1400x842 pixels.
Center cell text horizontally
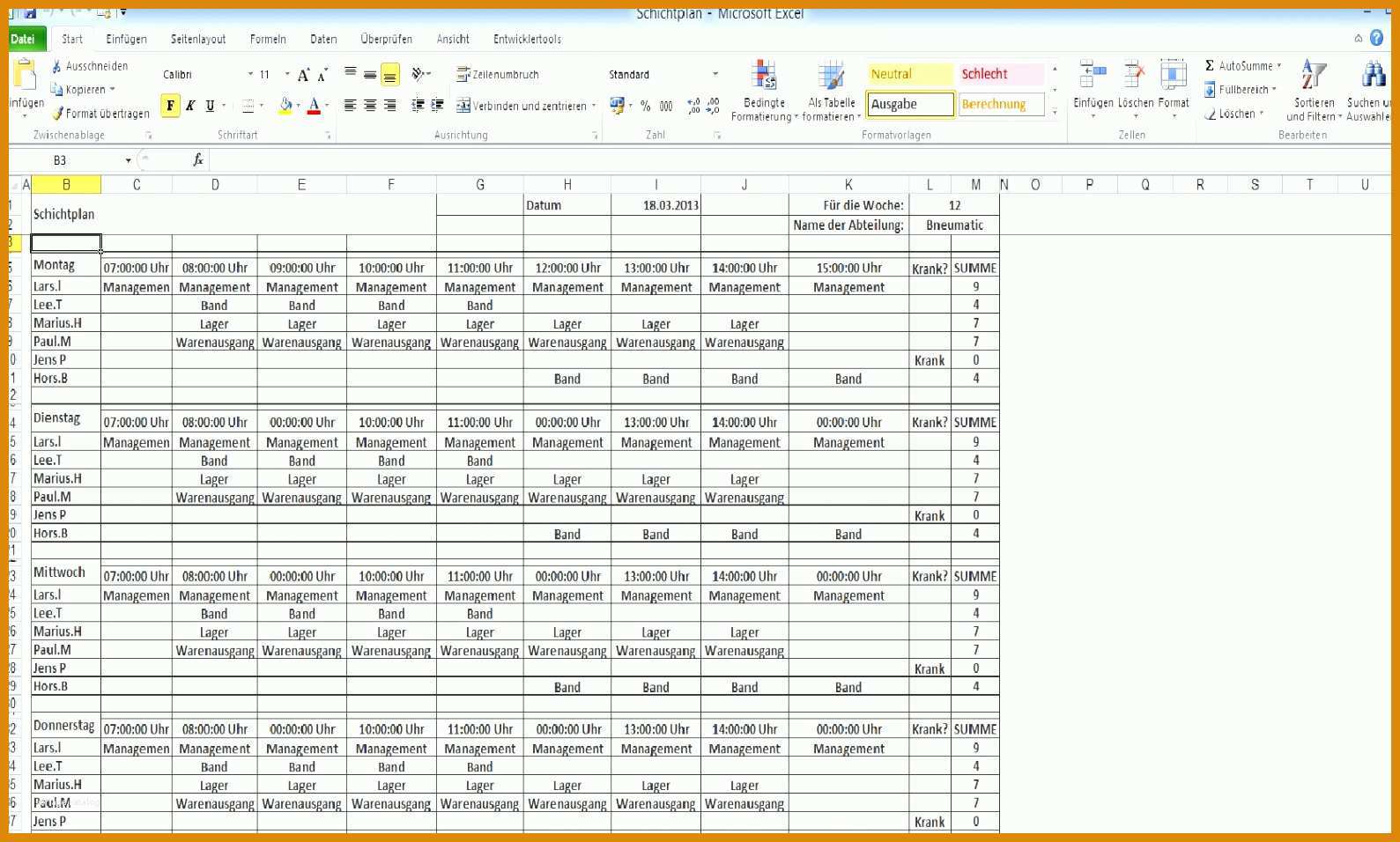tap(370, 106)
